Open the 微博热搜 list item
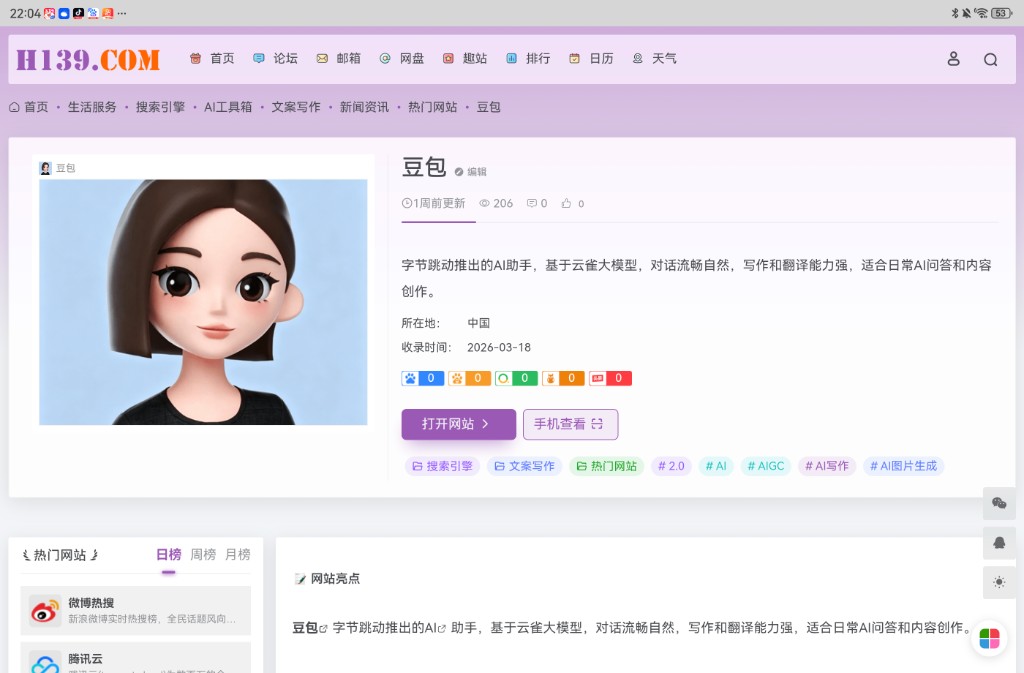 (136, 610)
